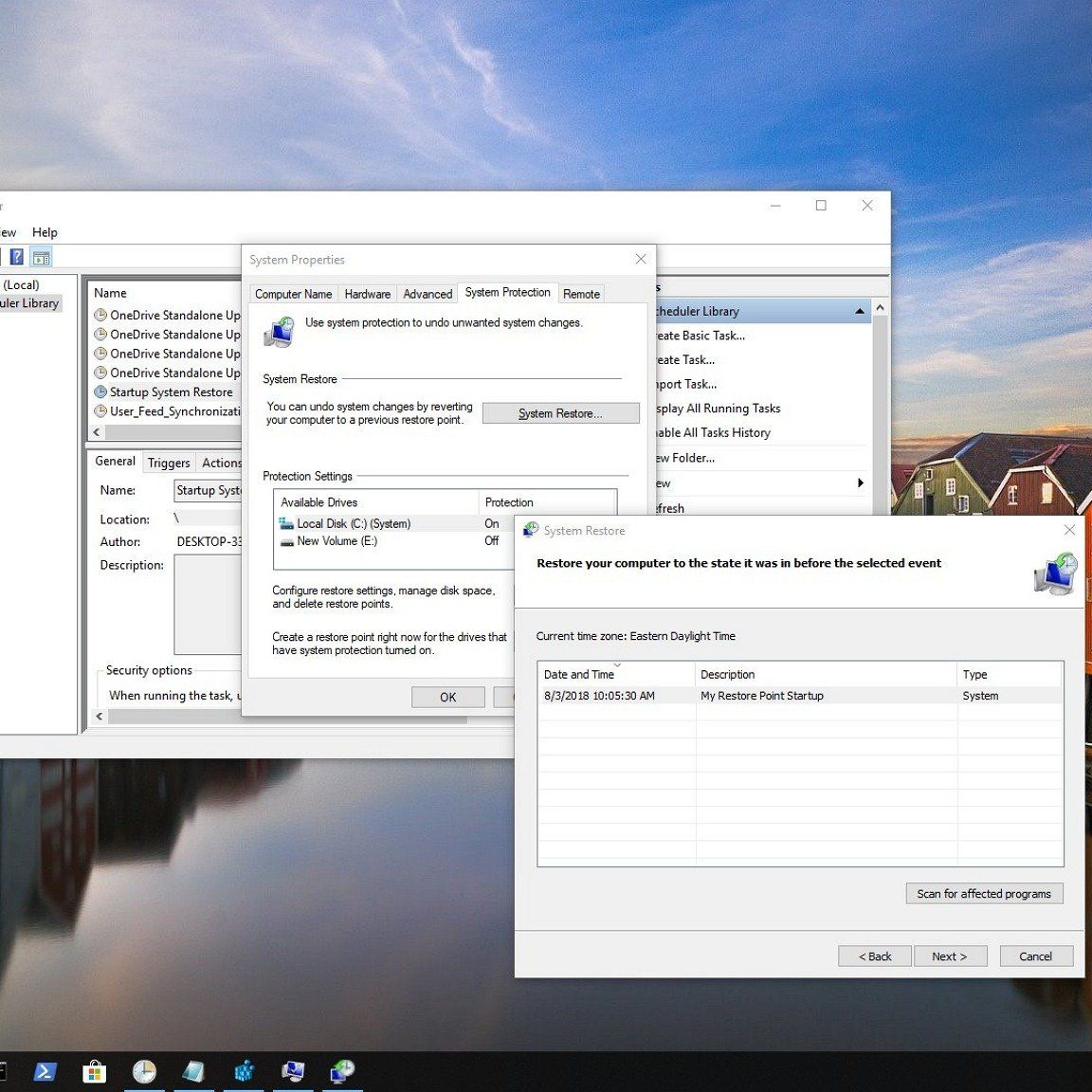This screenshot has width=1092, height=1092.
Task: Collapse the Task Scheduler Library actions section
Action: point(859,312)
